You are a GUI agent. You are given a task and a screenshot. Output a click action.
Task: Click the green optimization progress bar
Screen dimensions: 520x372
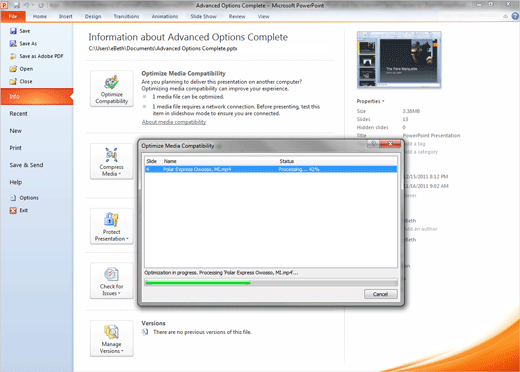click(x=198, y=283)
